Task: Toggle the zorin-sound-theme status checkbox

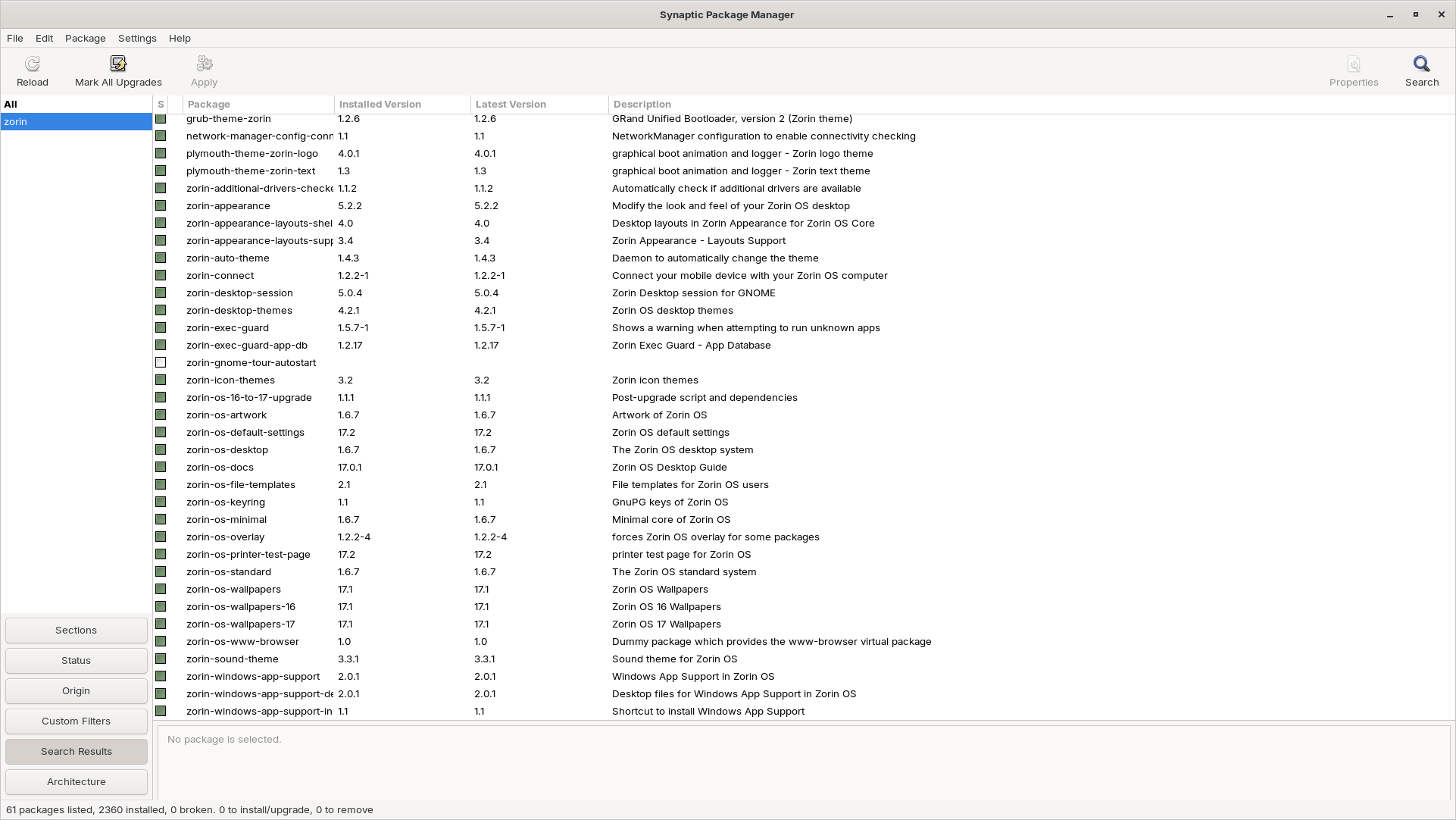Action: [161, 659]
